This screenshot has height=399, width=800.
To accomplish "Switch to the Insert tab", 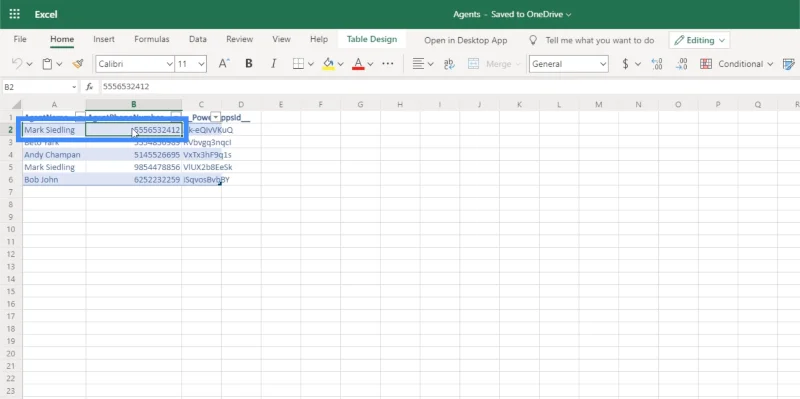I will tap(104, 39).
